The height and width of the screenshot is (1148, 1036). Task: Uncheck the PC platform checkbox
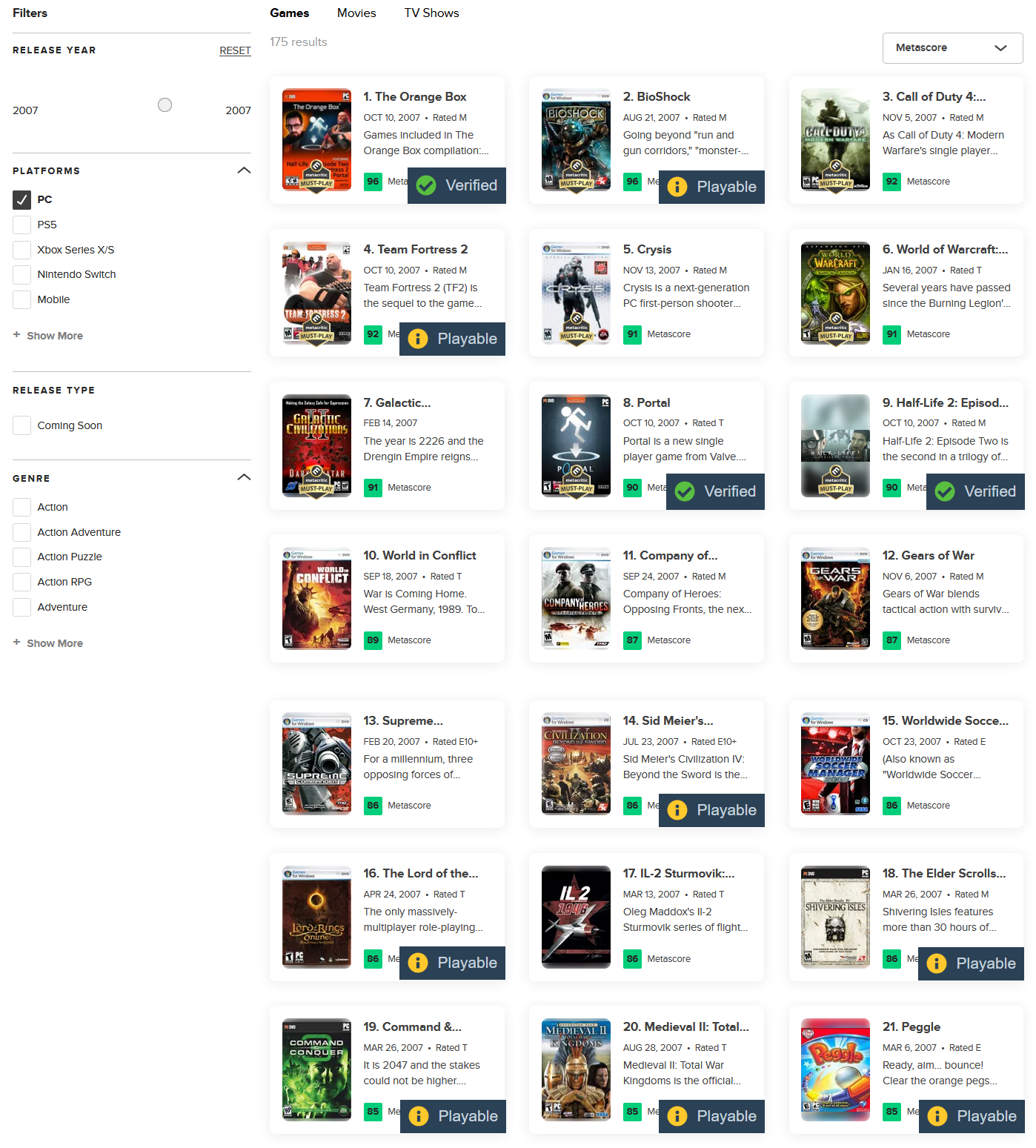(22, 199)
